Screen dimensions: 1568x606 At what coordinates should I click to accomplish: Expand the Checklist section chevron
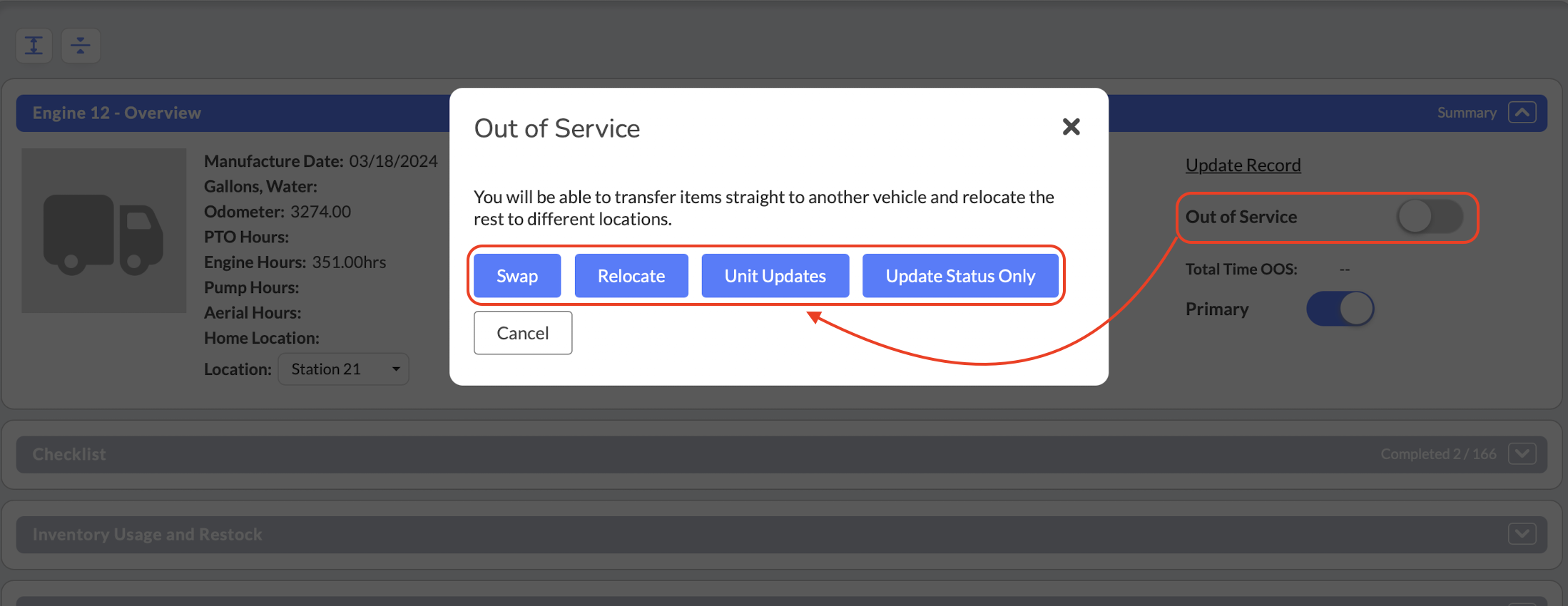(1522, 454)
